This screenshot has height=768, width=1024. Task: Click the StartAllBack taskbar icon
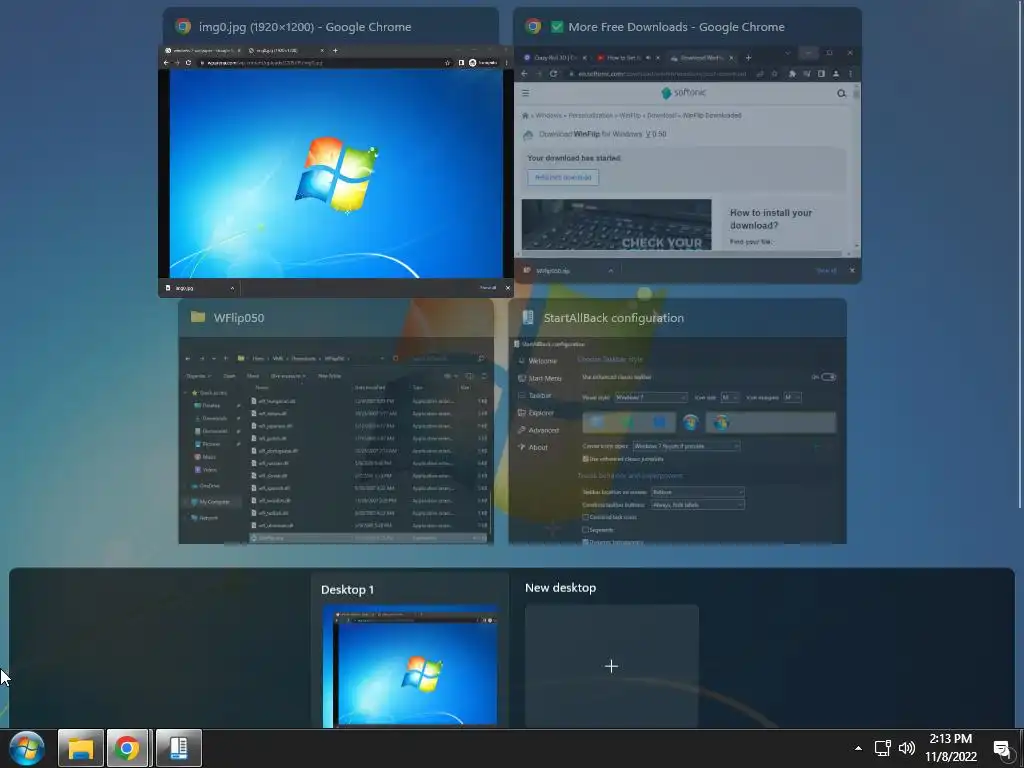(178, 748)
